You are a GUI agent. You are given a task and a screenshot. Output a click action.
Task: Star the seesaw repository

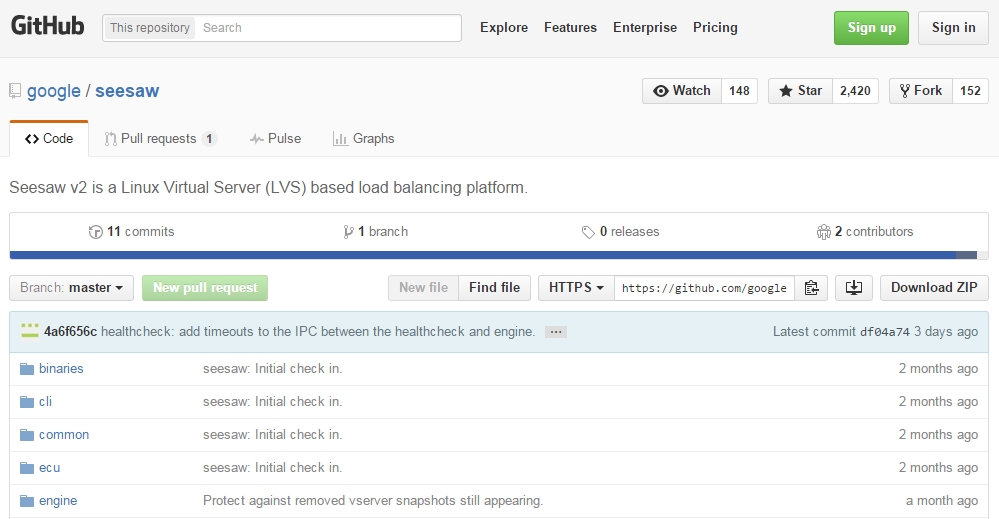coord(799,91)
